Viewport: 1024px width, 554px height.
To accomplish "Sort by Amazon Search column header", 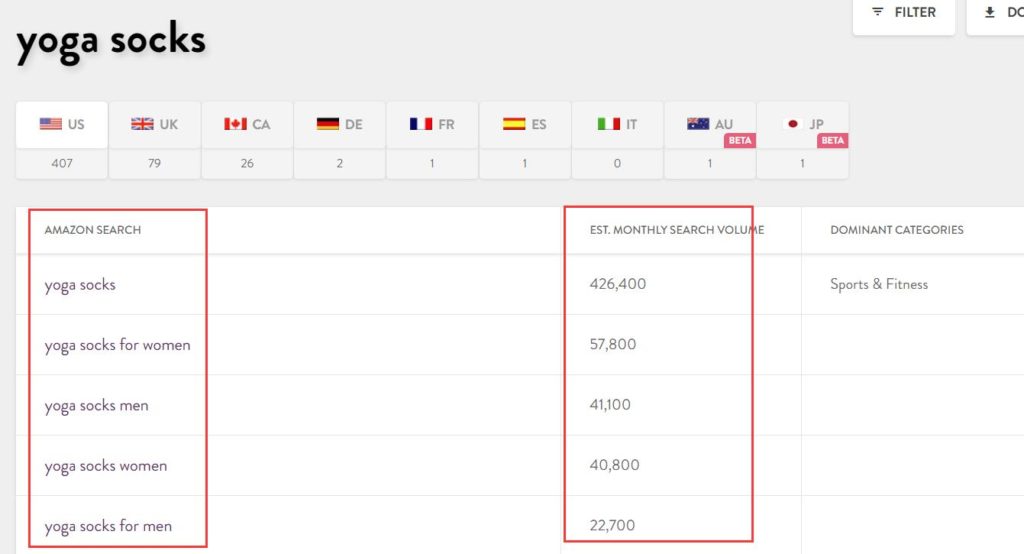I will pyautogui.click(x=93, y=230).
